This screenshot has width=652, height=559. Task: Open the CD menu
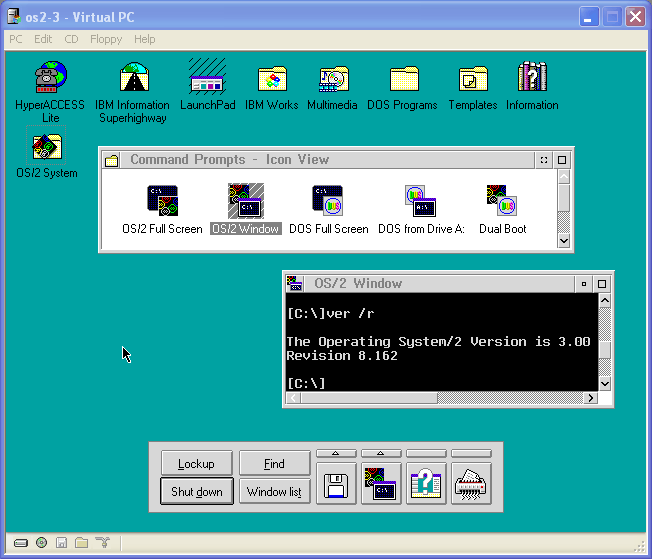pos(71,39)
